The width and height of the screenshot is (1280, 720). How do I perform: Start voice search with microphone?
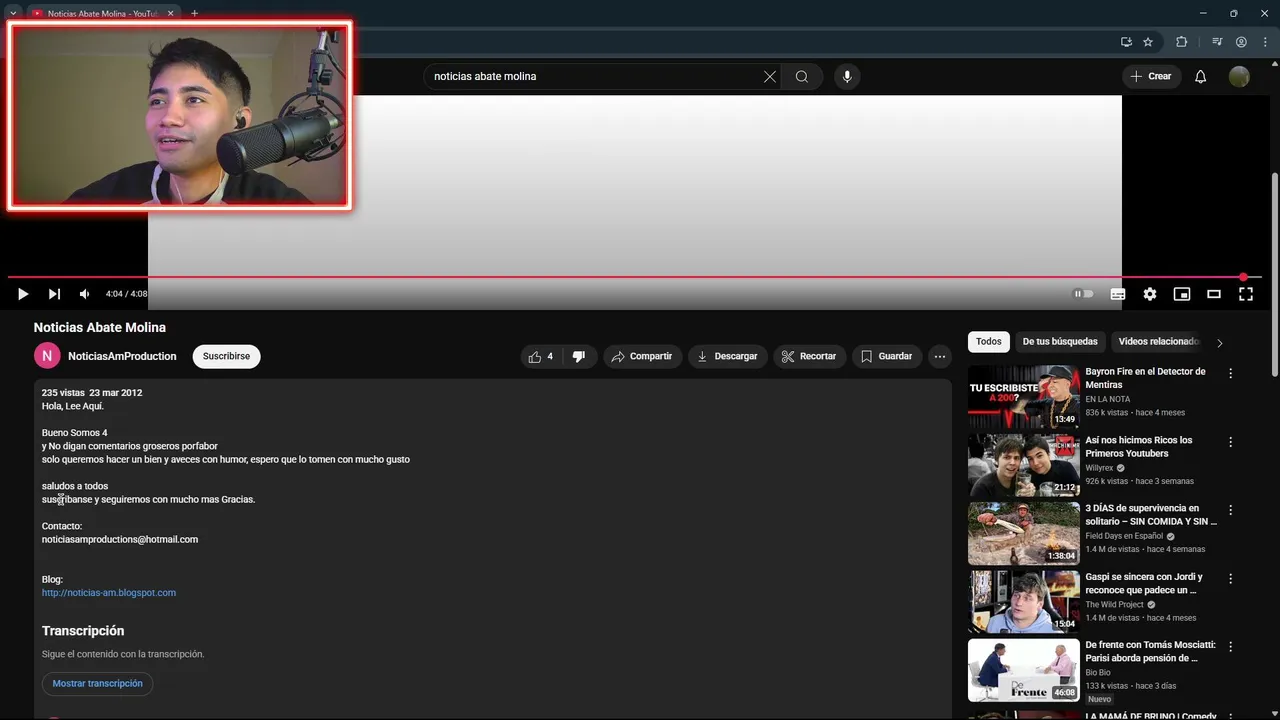[847, 77]
